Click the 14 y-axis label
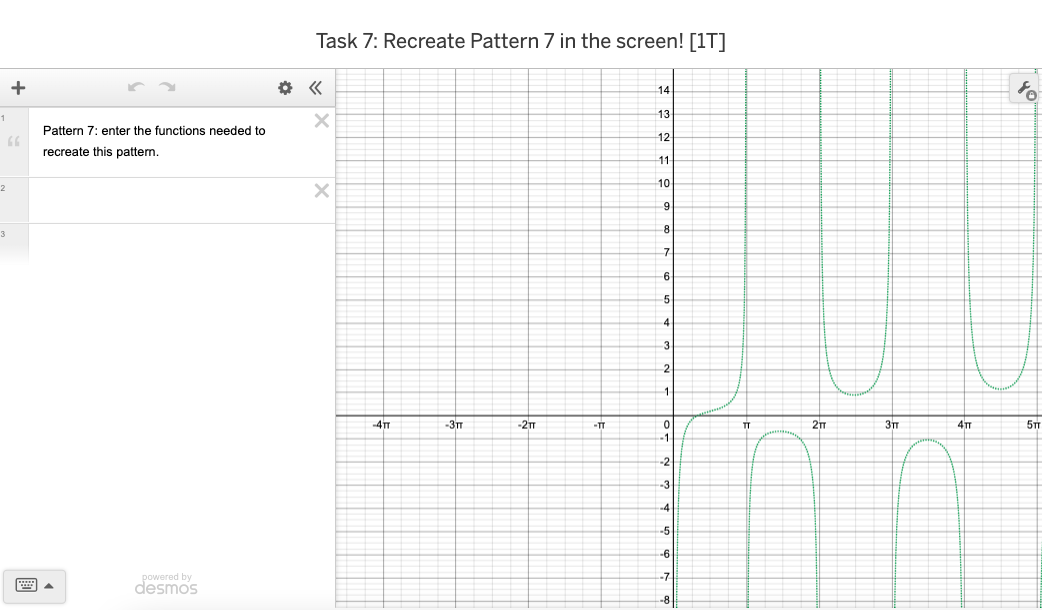This screenshot has width=1042, height=610. 664,91
